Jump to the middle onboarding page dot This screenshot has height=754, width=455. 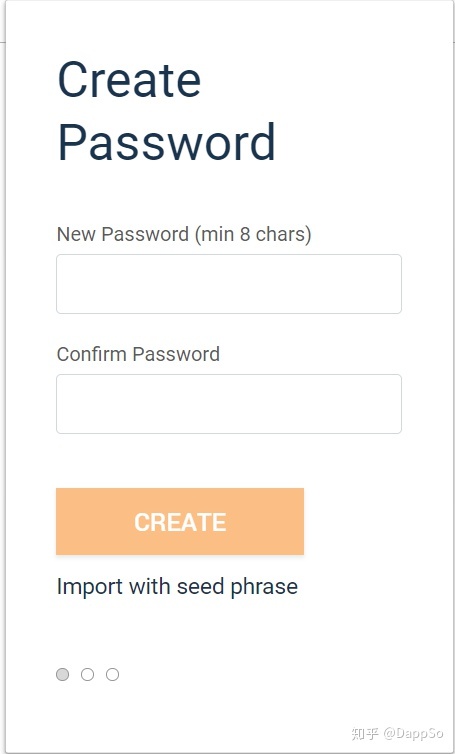88,675
